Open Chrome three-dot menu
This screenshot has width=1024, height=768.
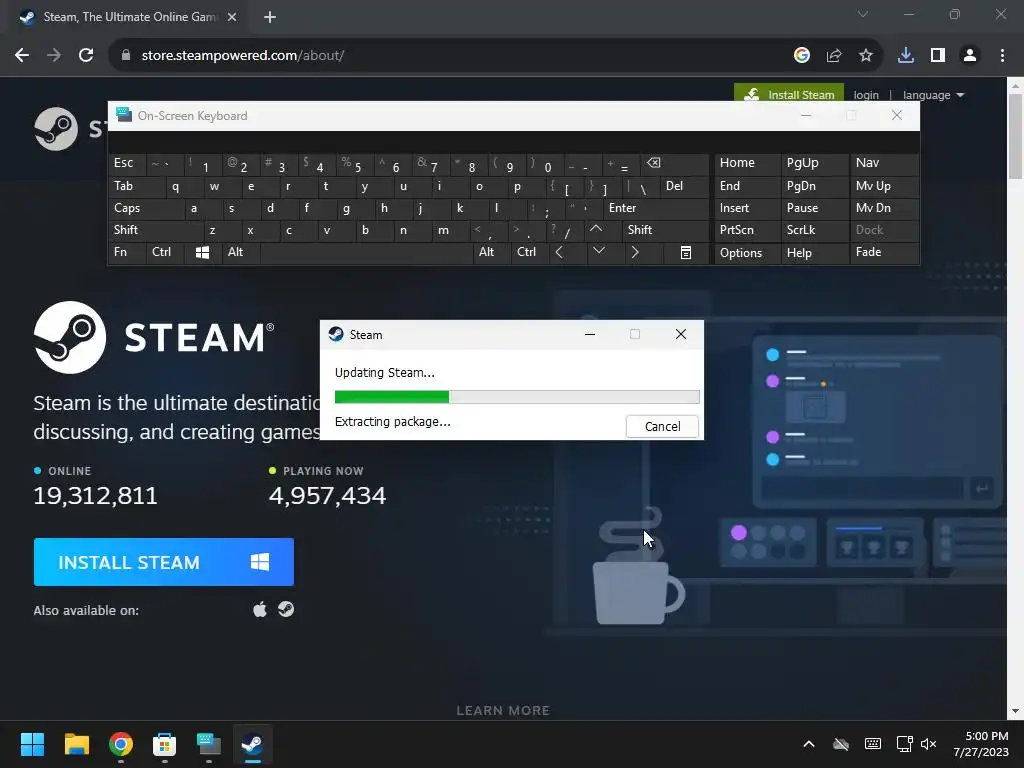(1002, 56)
